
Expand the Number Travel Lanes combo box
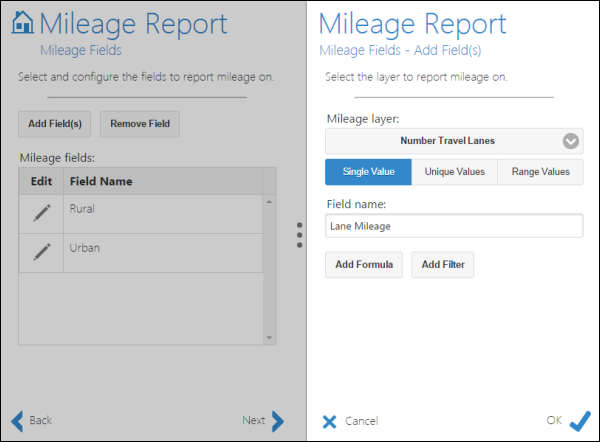[447, 141]
